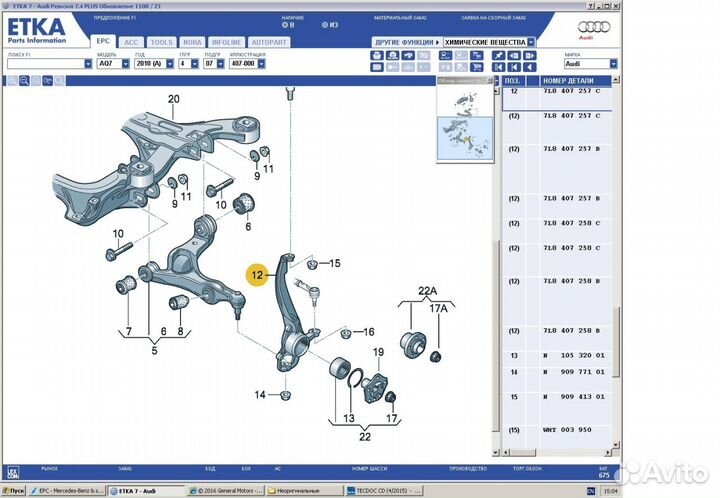Click the ДРУГИЕ ФУНКЦИИ button

(406, 42)
